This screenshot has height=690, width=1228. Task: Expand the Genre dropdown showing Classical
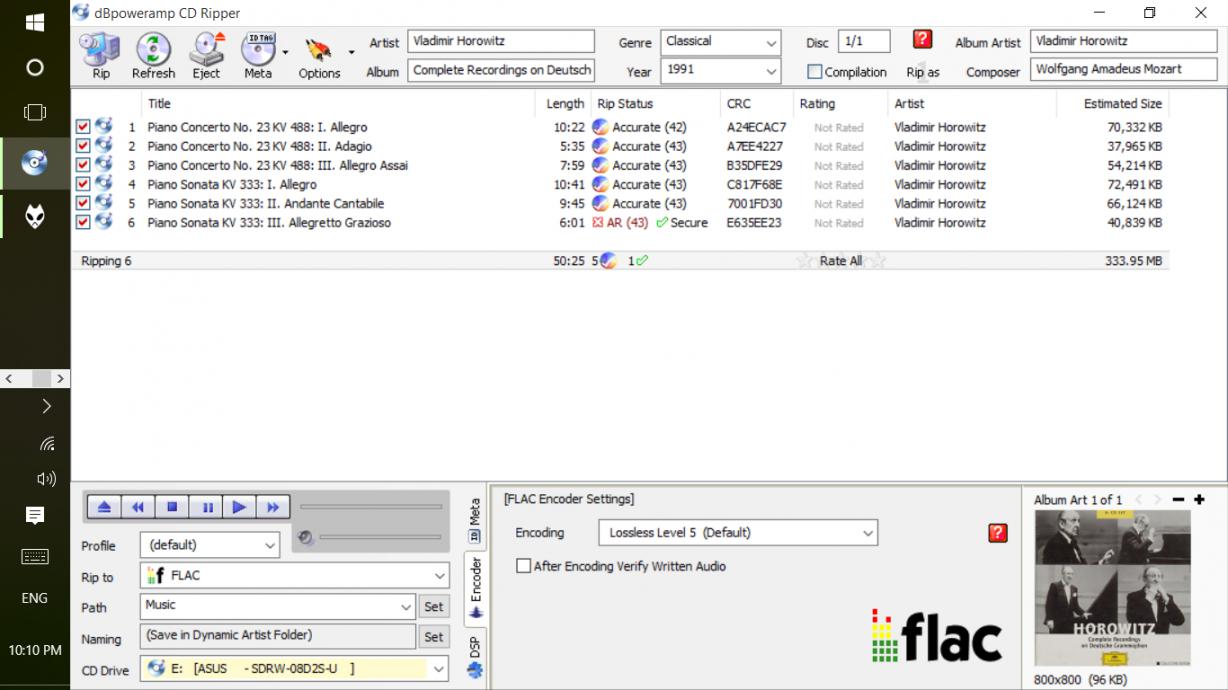(x=771, y=43)
